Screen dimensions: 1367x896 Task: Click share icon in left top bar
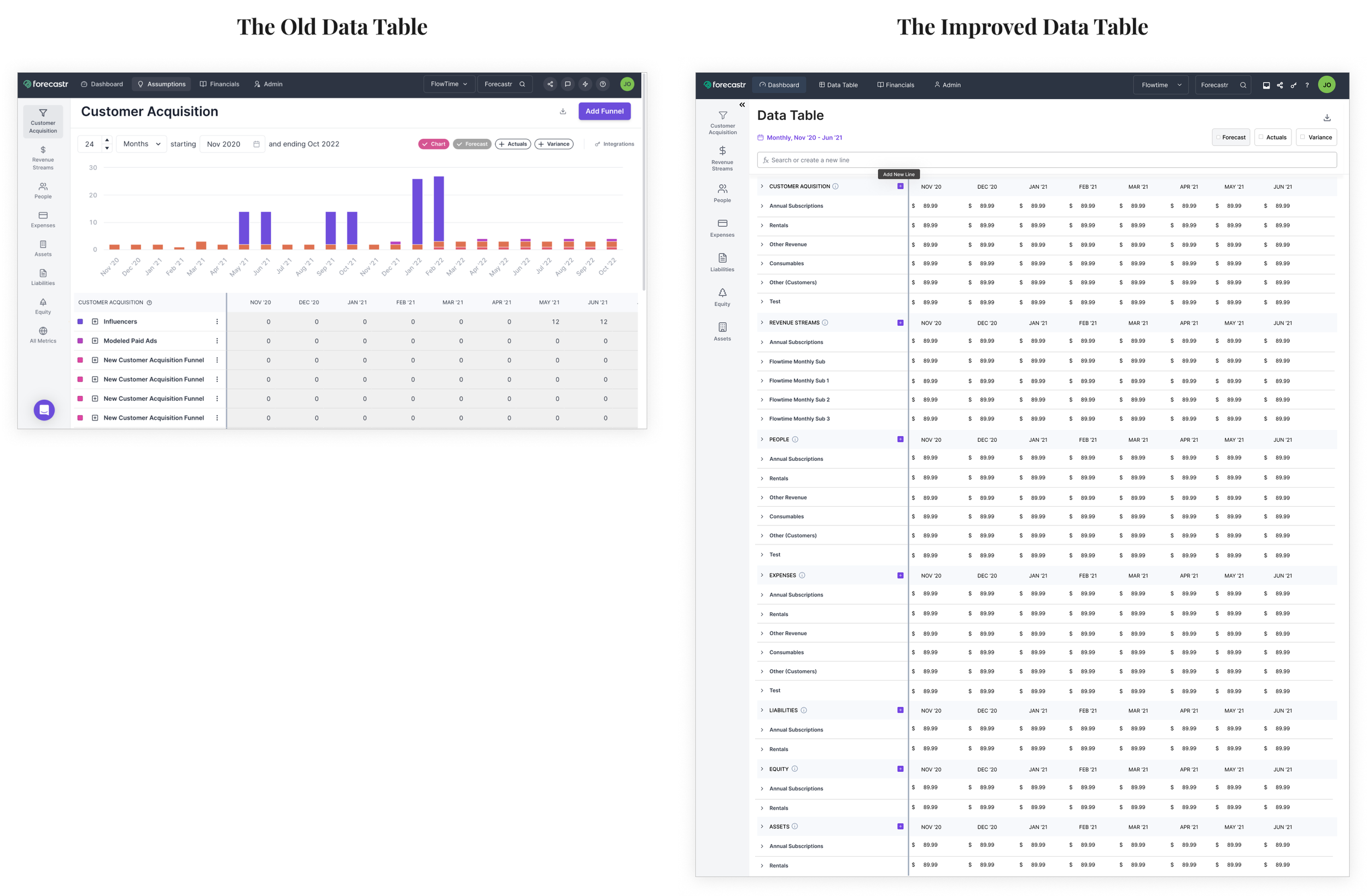coord(550,84)
